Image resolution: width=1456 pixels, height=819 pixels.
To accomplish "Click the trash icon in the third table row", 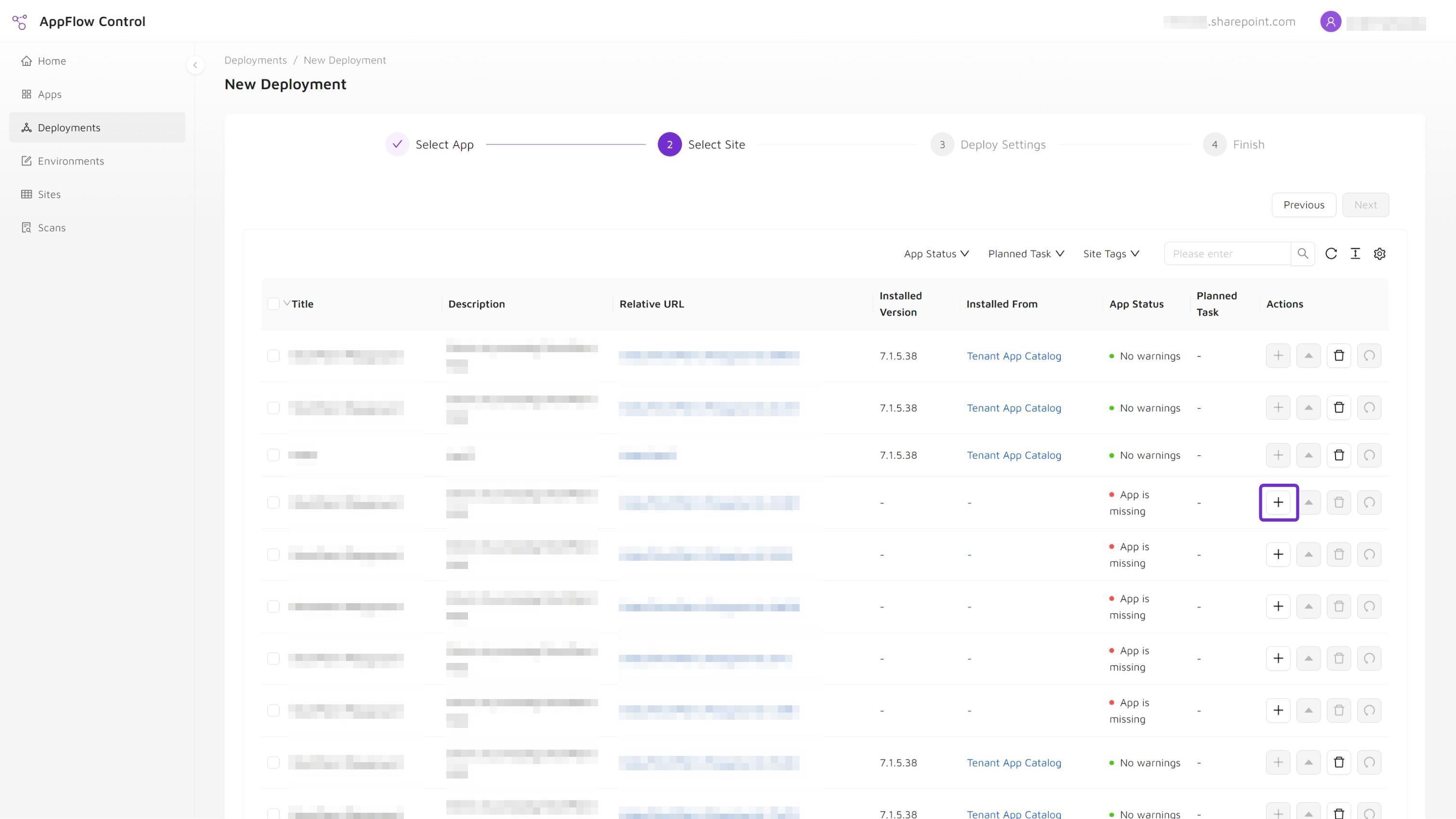I will [1339, 455].
